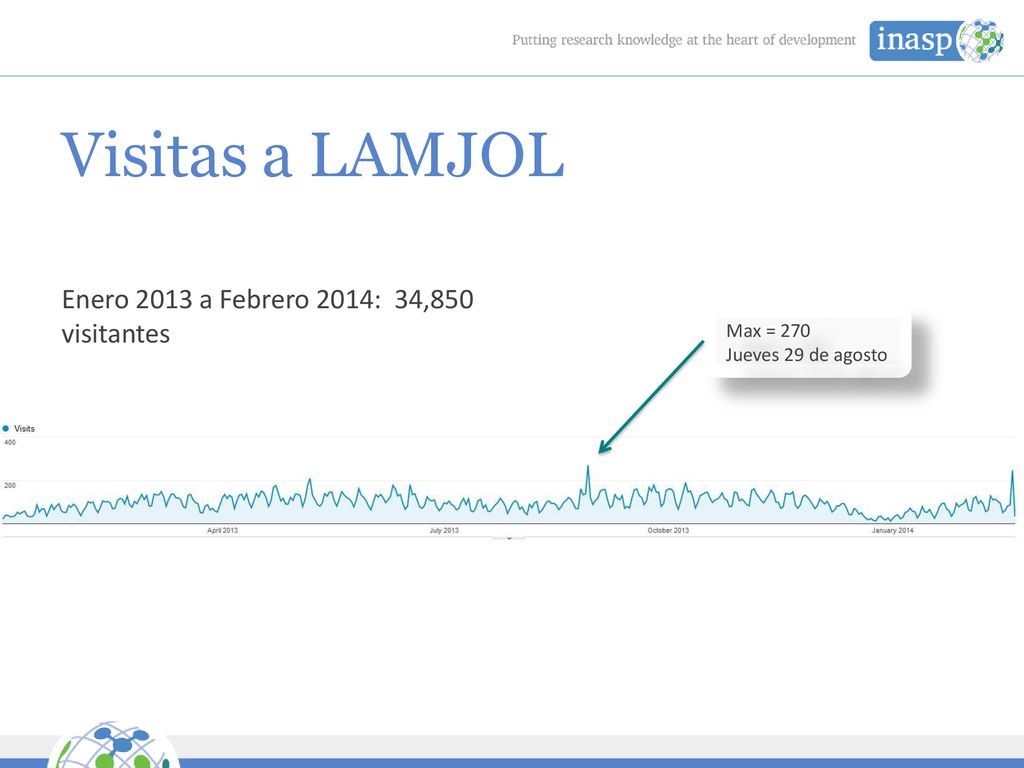
Task: Click the 400 y-axis label
Action: [10, 442]
